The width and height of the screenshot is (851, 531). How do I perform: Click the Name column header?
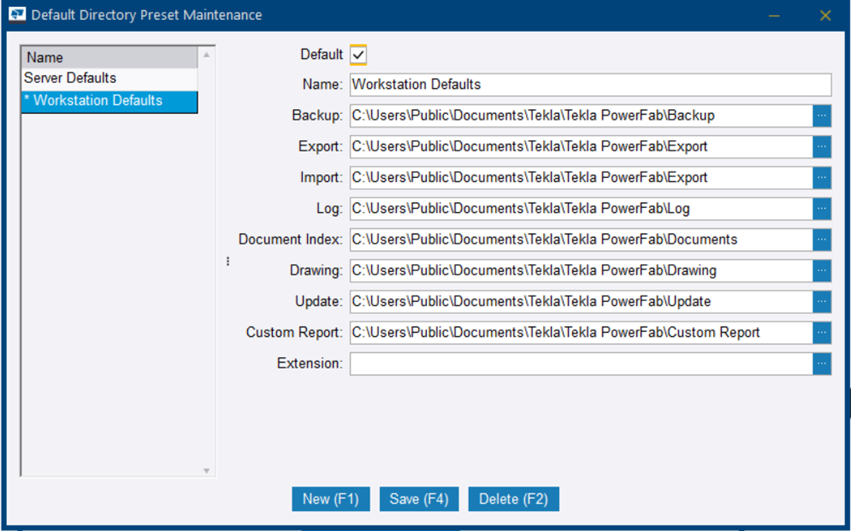coord(108,57)
